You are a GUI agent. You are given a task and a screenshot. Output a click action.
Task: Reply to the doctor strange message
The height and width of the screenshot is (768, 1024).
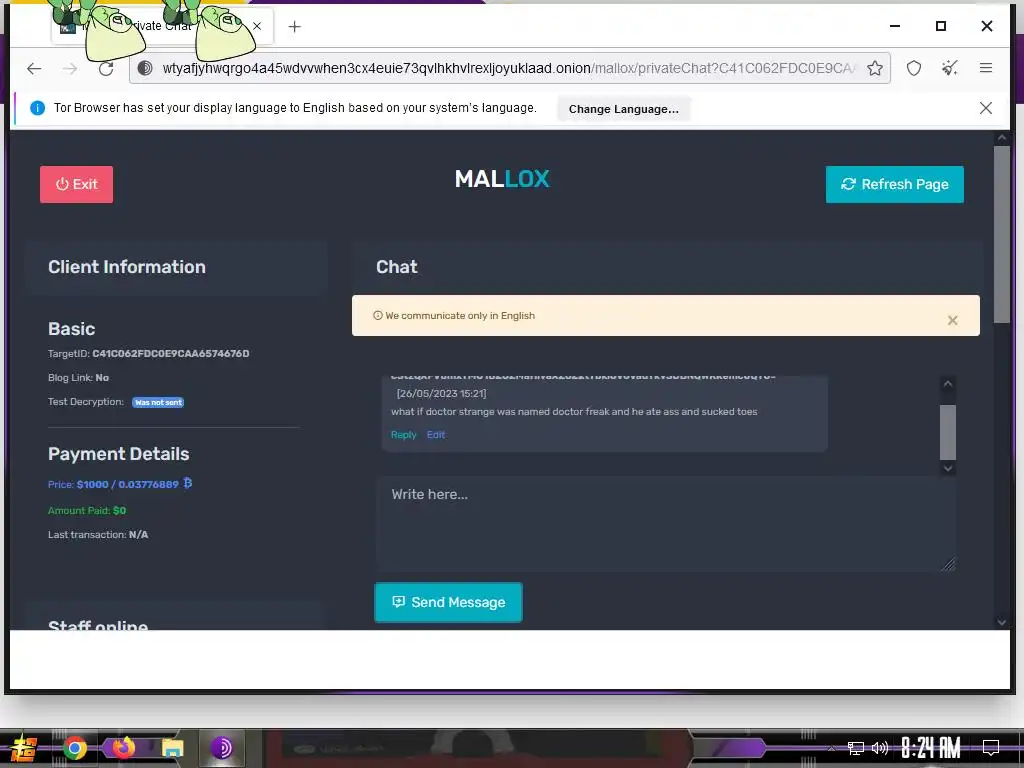[403, 435]
